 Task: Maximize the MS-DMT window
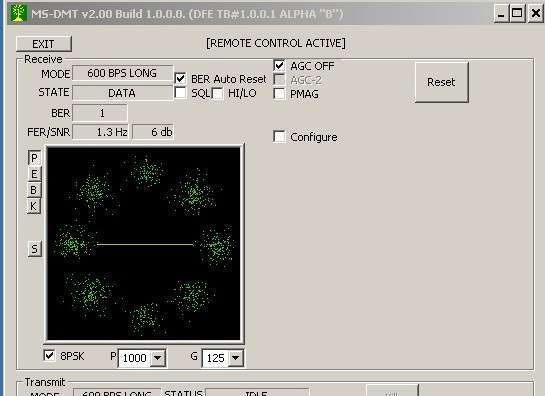pyautogui.click(x=517, y=14)
